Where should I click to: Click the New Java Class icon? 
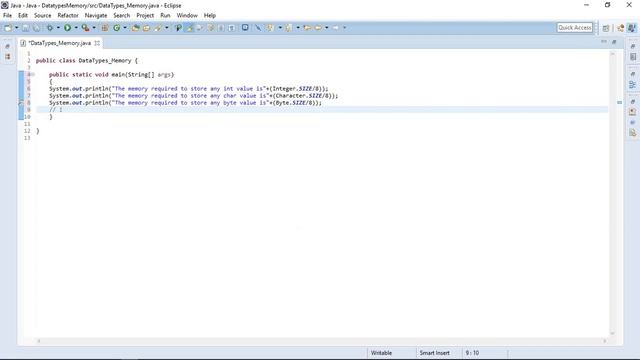pos(117,28)
